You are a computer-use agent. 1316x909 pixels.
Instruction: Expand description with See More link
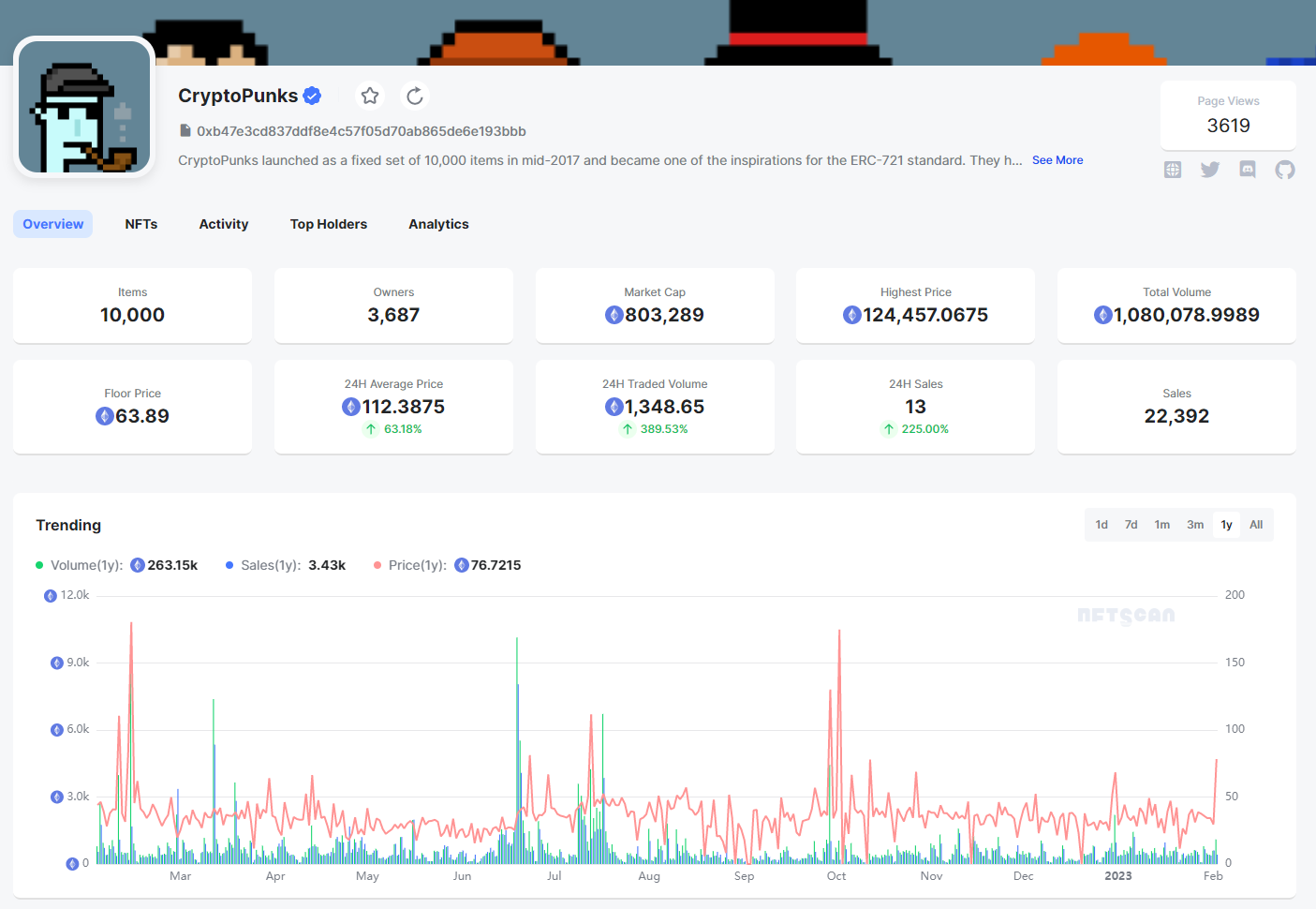point(1057,160)
